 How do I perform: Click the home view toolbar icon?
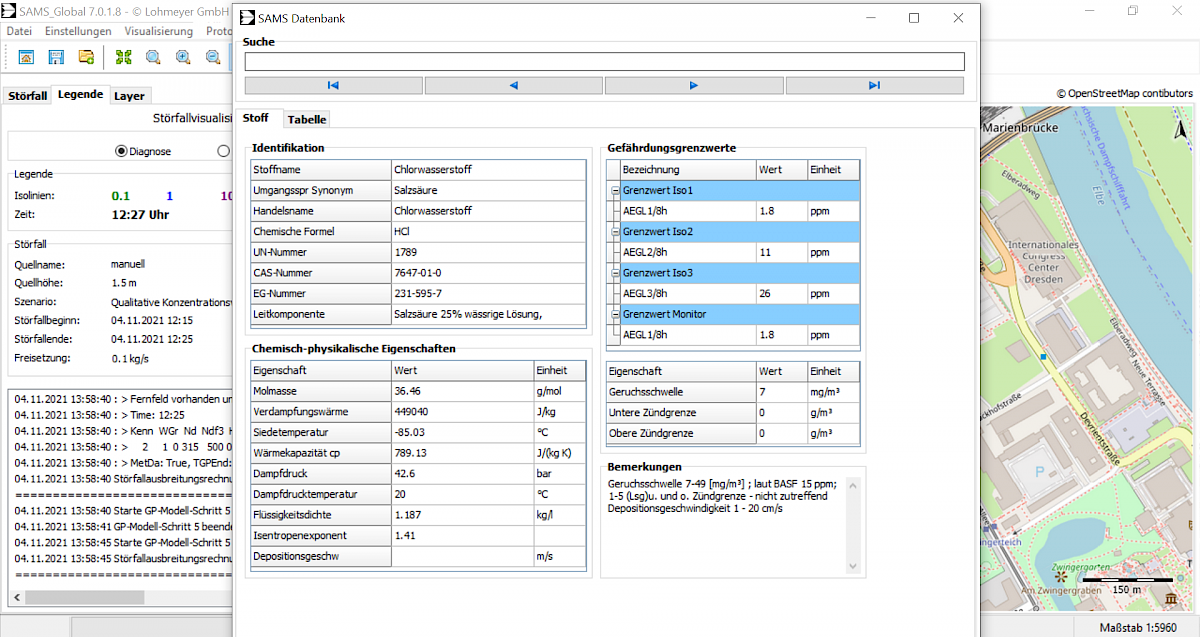tap(26, 57)
